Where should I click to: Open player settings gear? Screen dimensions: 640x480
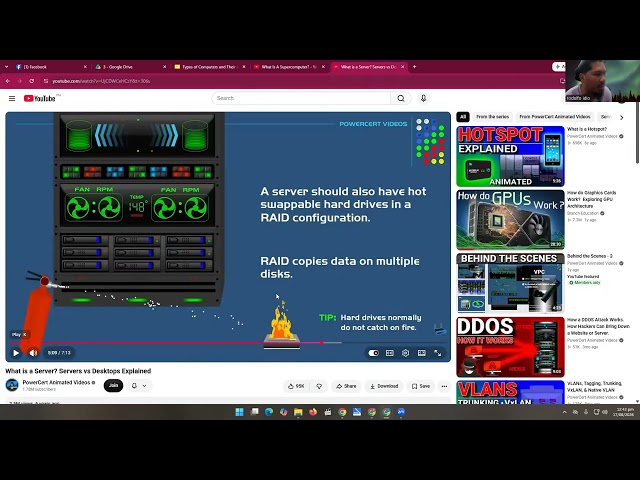click(405, 353)
